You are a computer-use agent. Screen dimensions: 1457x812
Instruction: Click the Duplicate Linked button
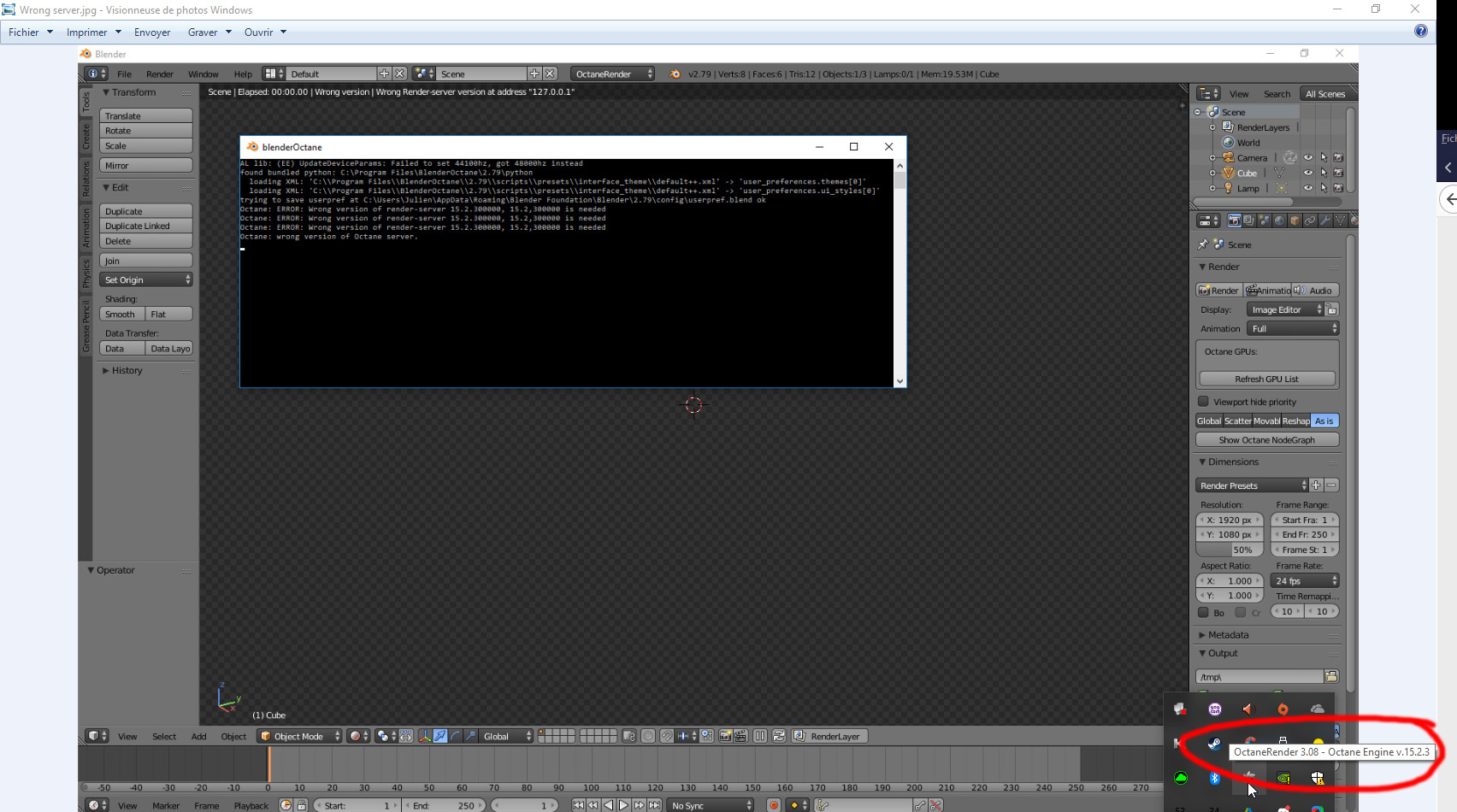pyautogui.click(x=146, y=227)
